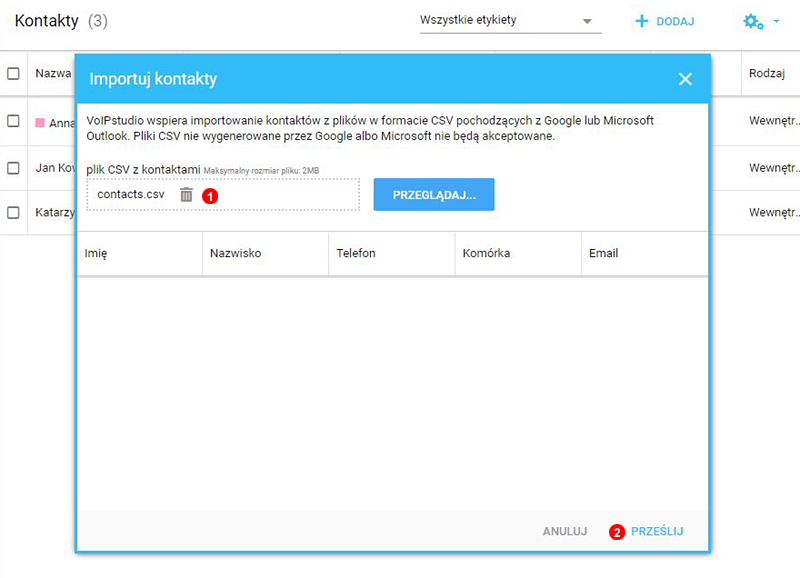
Task: Delete contacts.csv using the trash icon
Action: point(187,195)
